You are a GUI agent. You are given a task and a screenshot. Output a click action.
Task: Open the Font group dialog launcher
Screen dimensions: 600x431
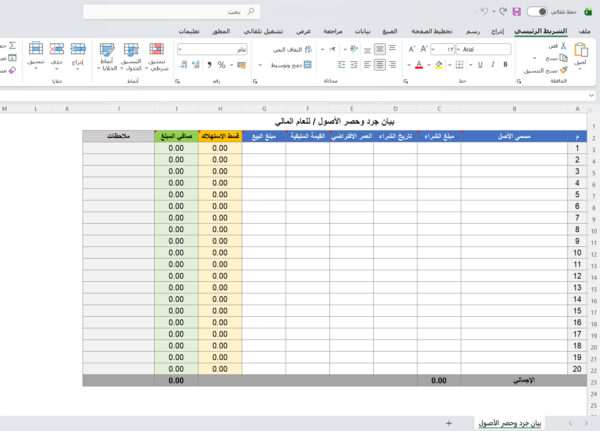pos(406,81)
